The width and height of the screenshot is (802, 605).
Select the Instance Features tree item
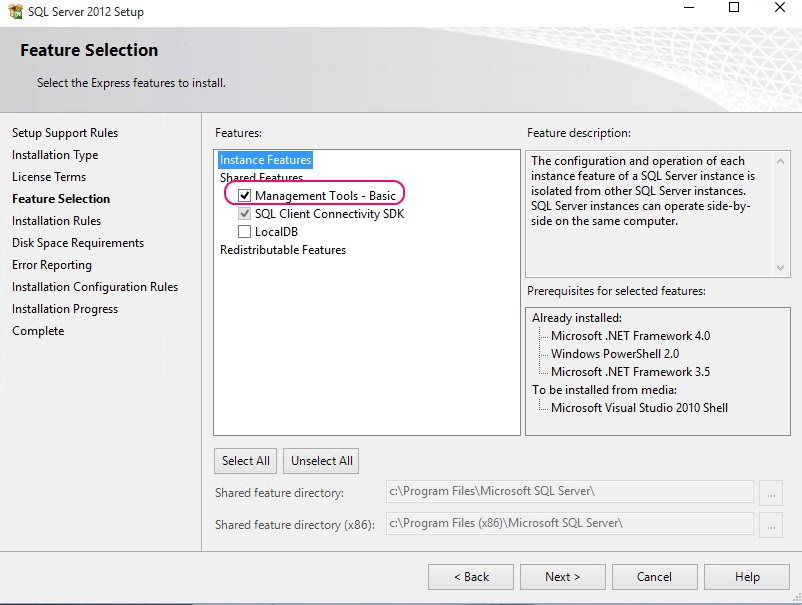pos(265,160)
